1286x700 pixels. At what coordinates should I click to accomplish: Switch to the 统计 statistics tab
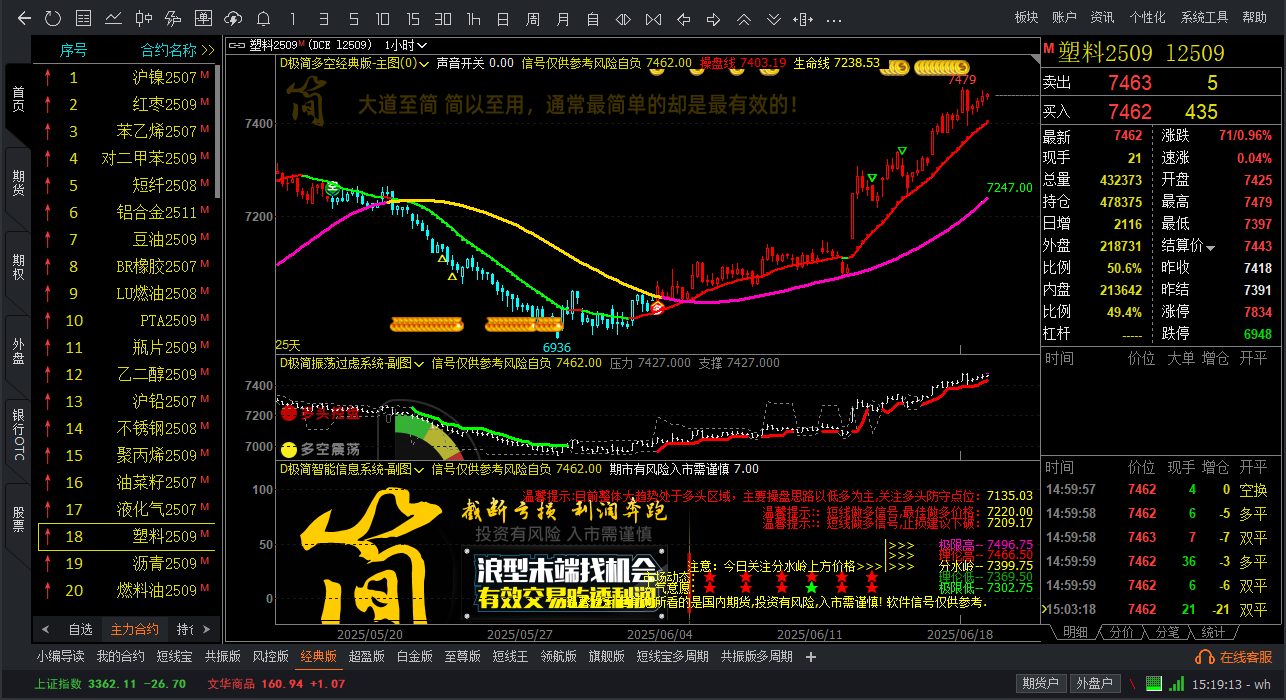(x=1213, y=632)
